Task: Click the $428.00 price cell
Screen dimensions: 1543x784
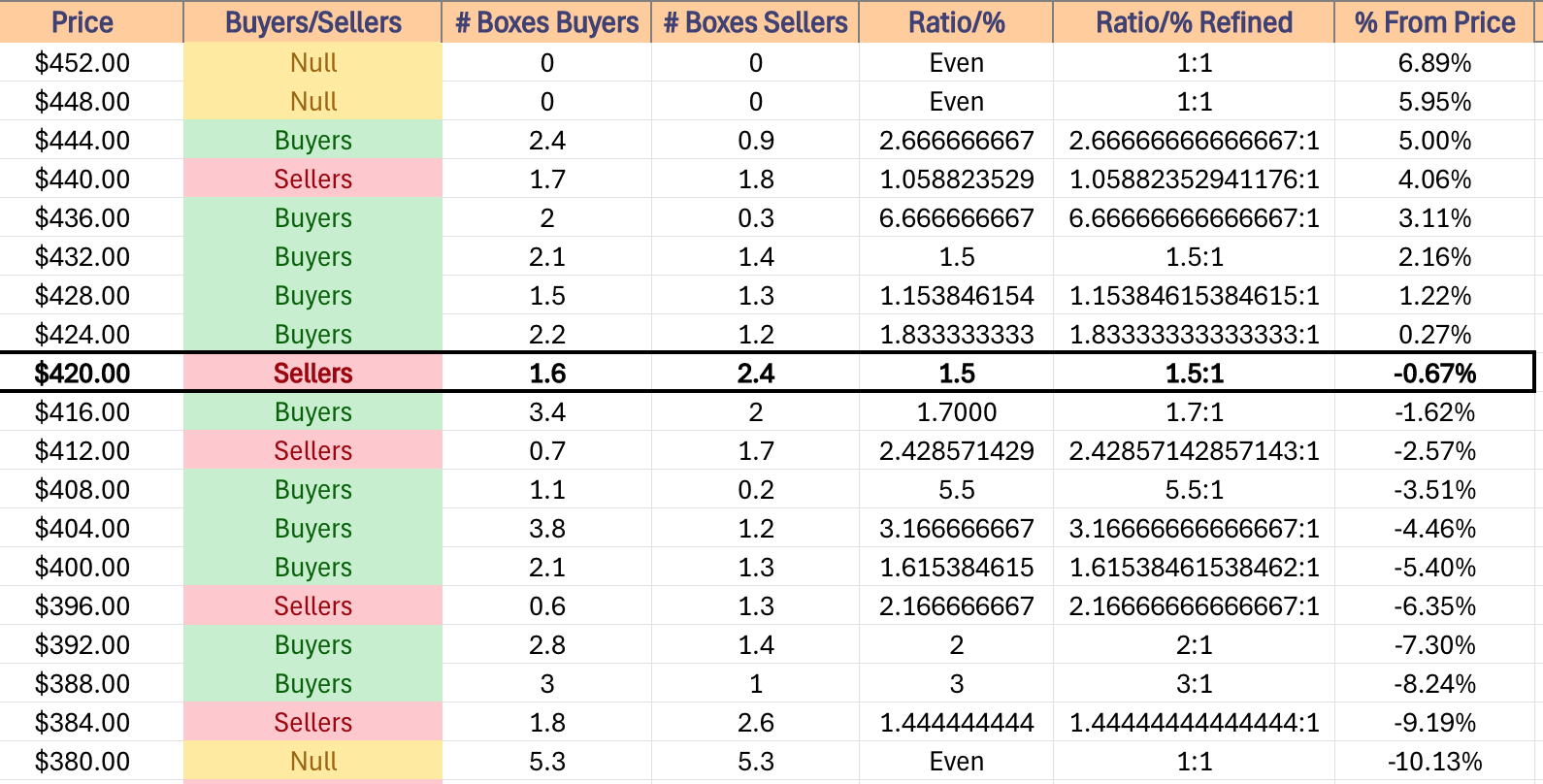Action: tap(91, 296)
